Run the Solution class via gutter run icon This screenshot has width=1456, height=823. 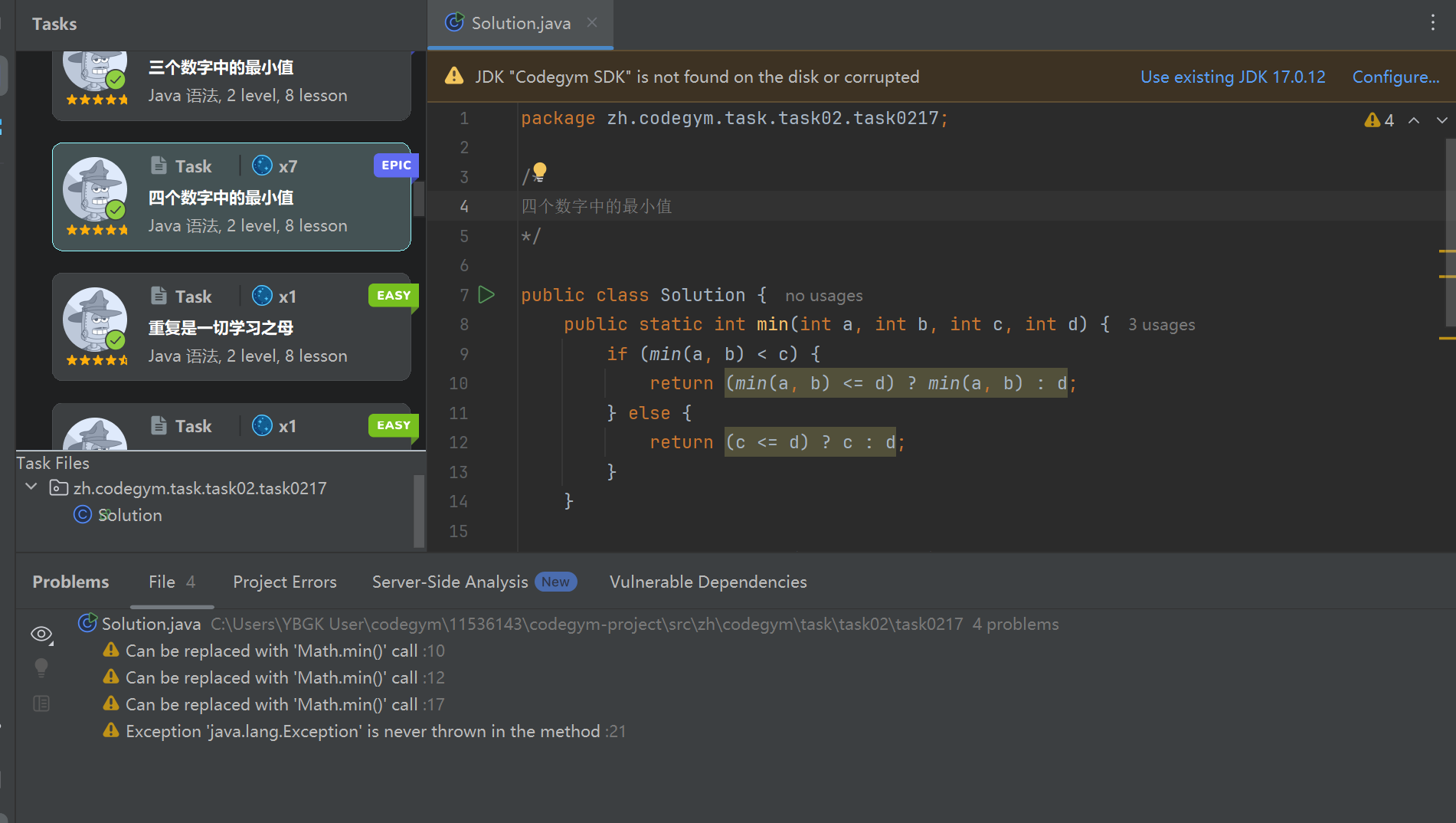(486, 294)
